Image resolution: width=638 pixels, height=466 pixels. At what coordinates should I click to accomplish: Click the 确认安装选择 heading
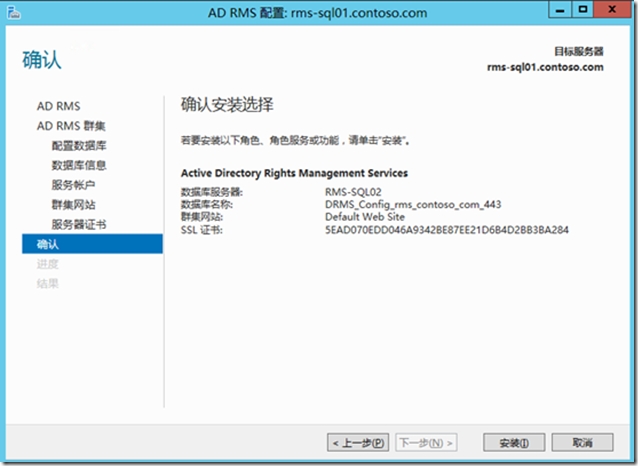click(x=227, y=105)
